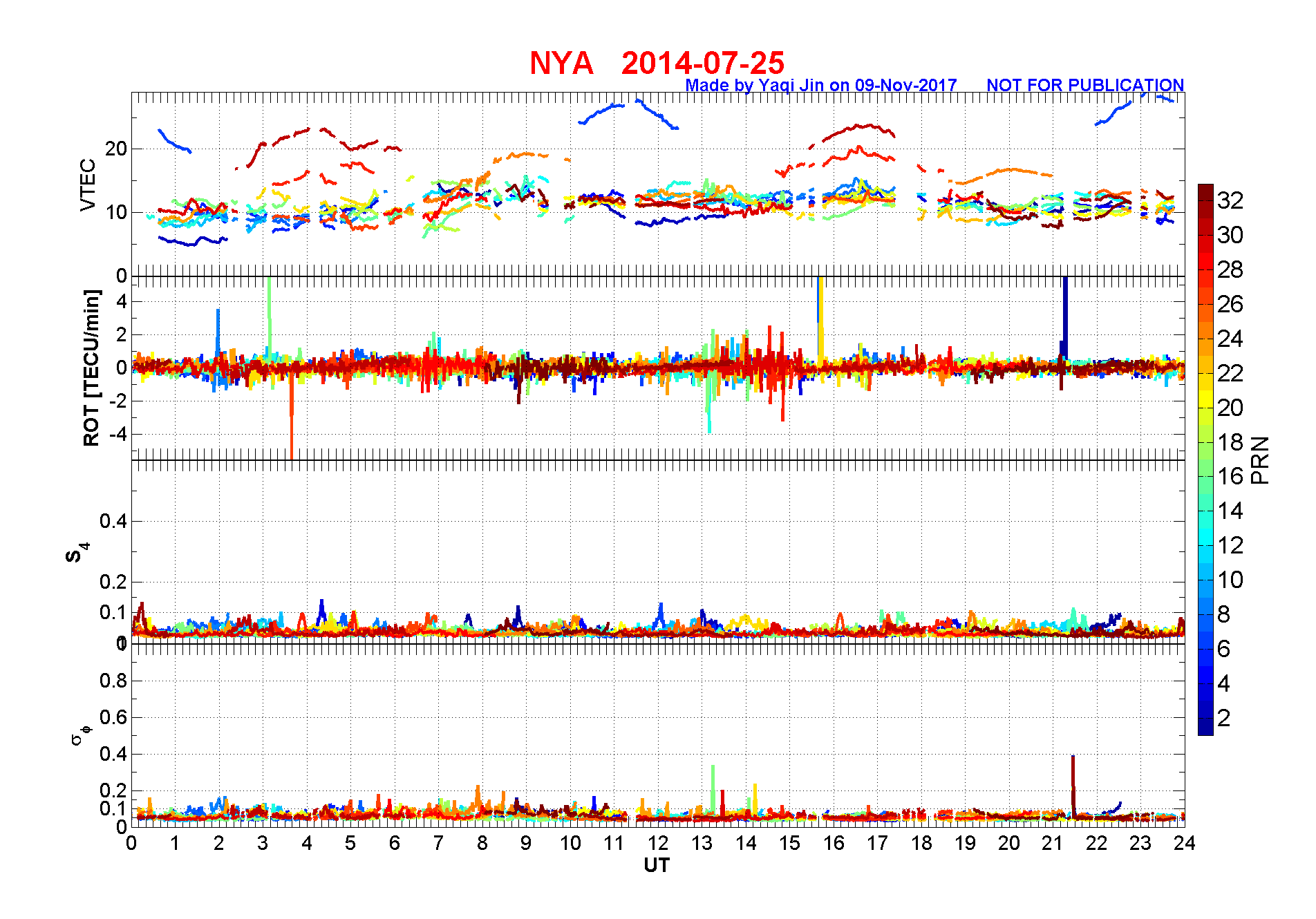
Task: Click colorbar tick label 16
Action: tap(1230, 476)
